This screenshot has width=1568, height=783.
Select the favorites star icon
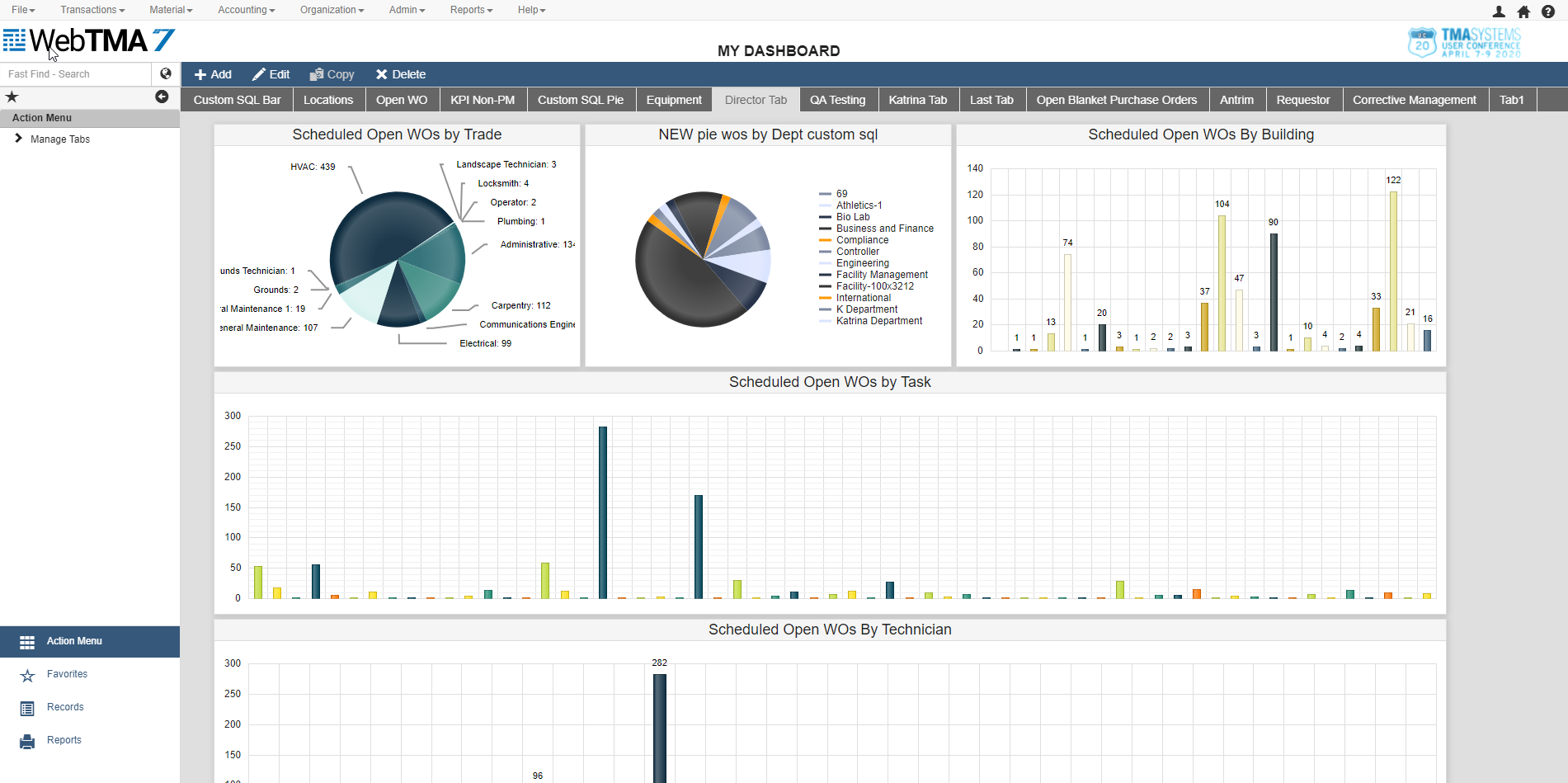12,97
